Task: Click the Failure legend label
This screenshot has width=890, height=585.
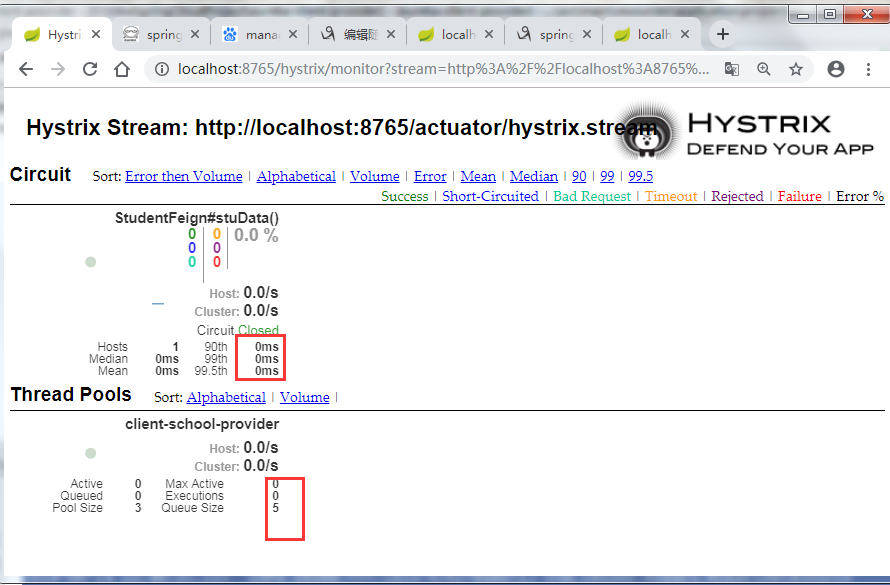Action: [800, 196]
